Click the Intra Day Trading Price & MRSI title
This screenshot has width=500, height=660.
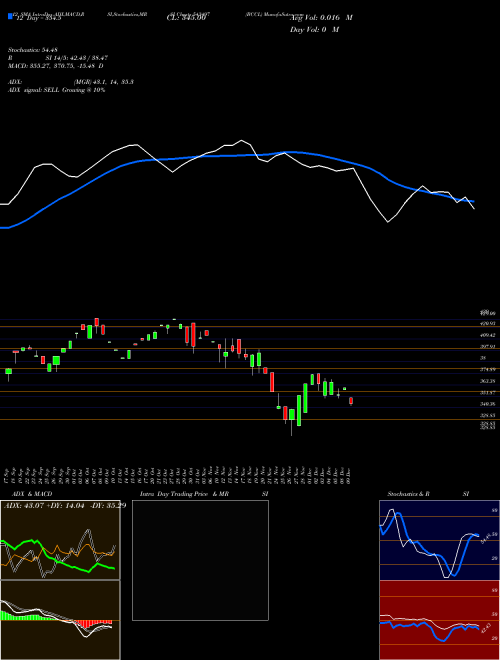pos(204,494)
